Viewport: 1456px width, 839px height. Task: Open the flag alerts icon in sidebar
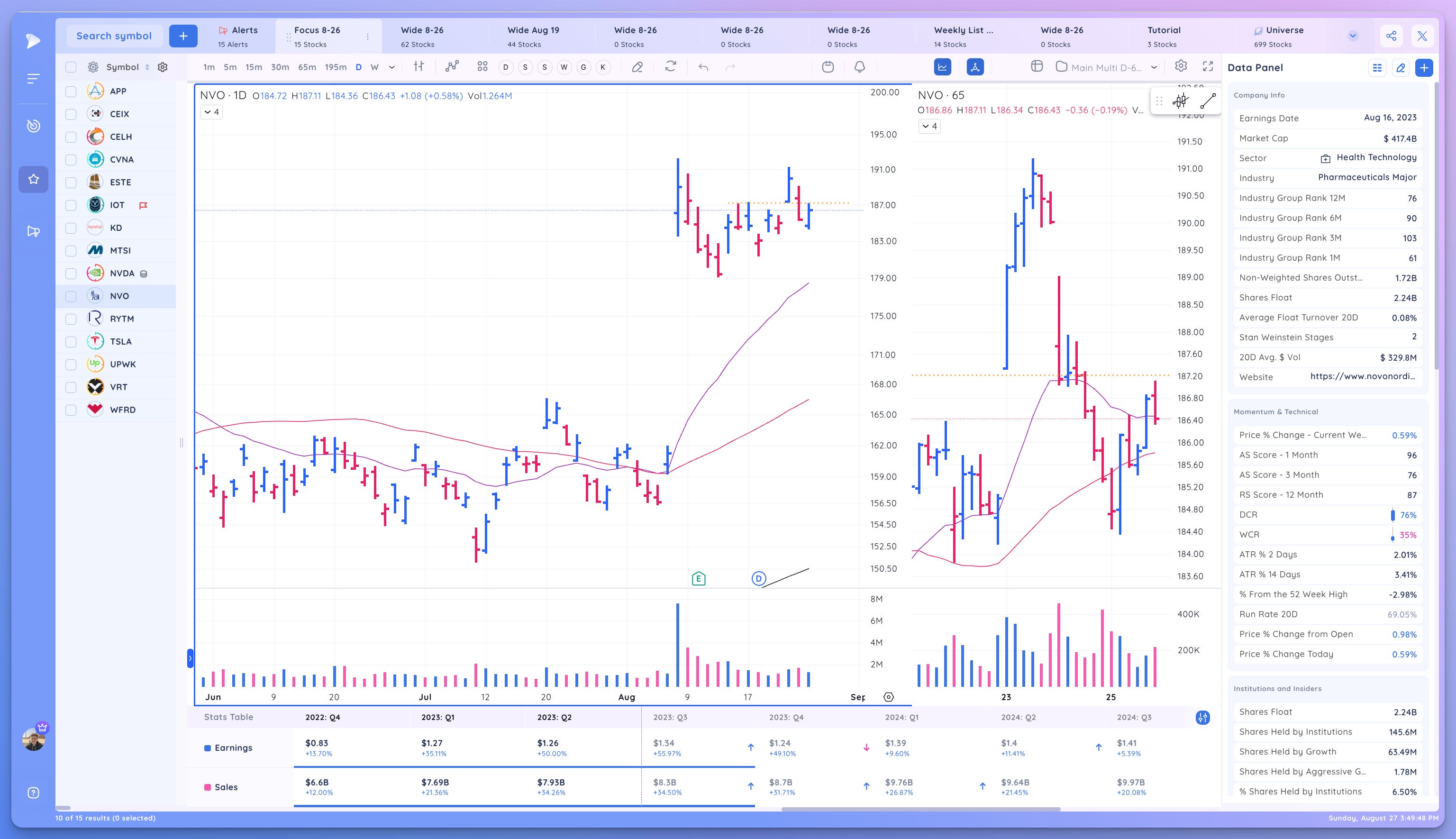coord(34,231)
